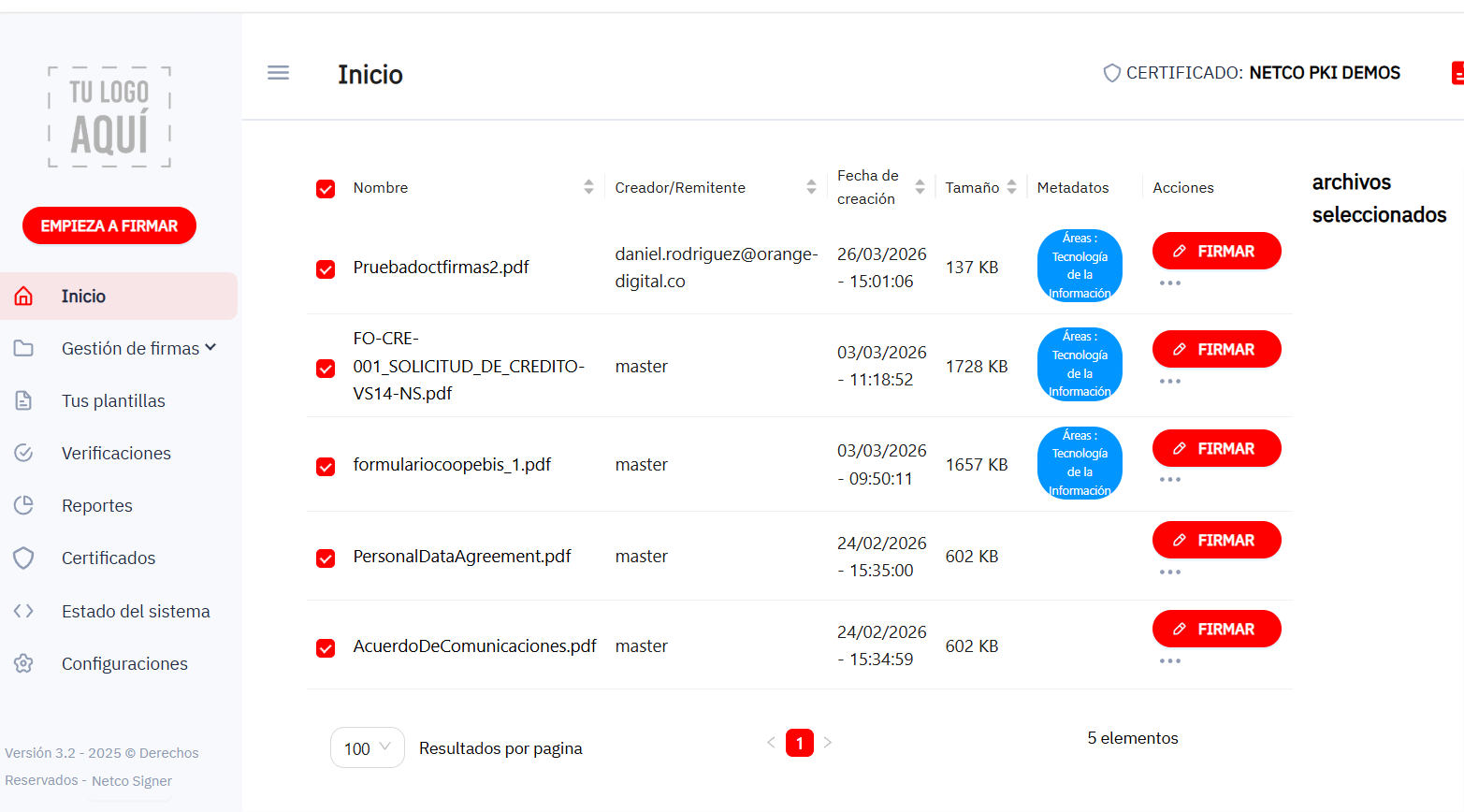Click the creator daniel.rodriguez@orange-digital.co
The height and width of the screenshot is (812, 1464).
[x=717, y=268]
